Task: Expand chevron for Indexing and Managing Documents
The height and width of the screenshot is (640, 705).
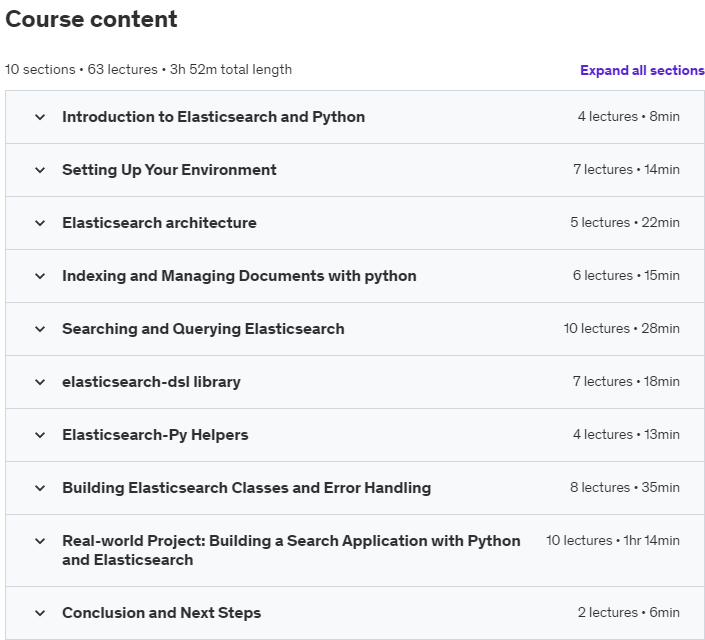Action: [40, 276]
